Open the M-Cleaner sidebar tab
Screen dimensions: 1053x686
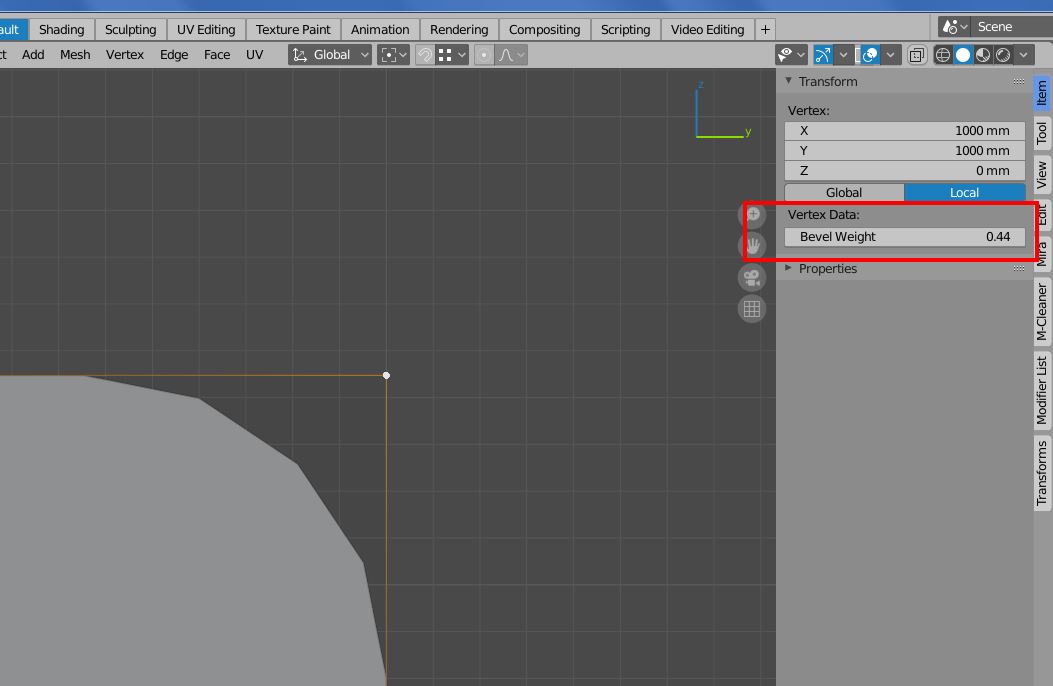click(x=1042, y=311)
